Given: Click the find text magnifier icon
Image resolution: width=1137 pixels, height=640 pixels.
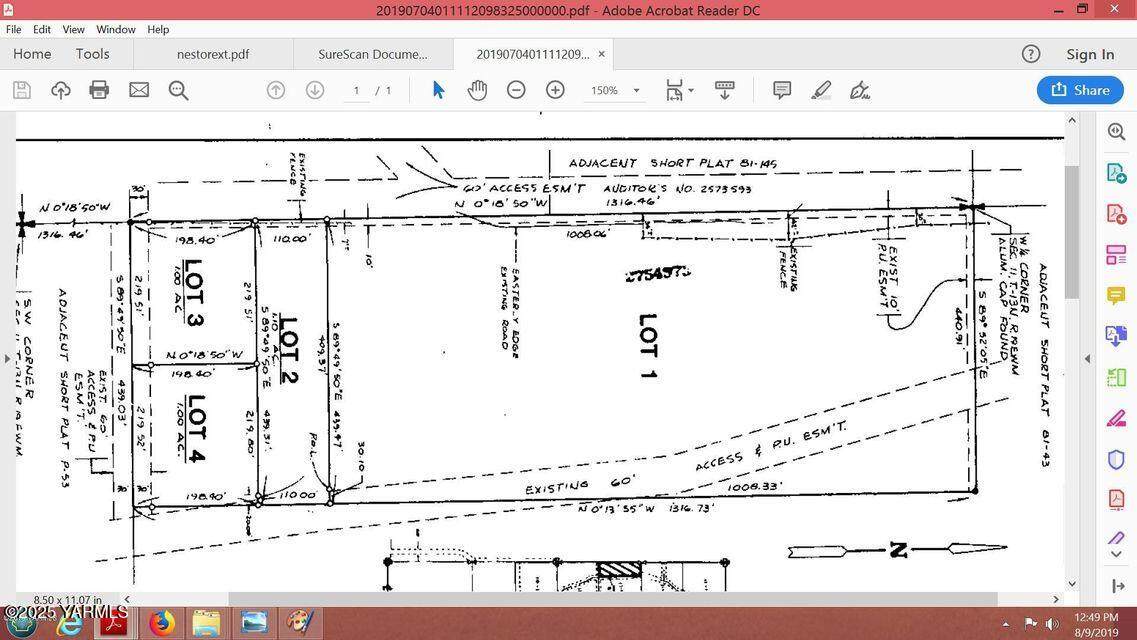Looking at the screenshot, I should coord(179,91).
